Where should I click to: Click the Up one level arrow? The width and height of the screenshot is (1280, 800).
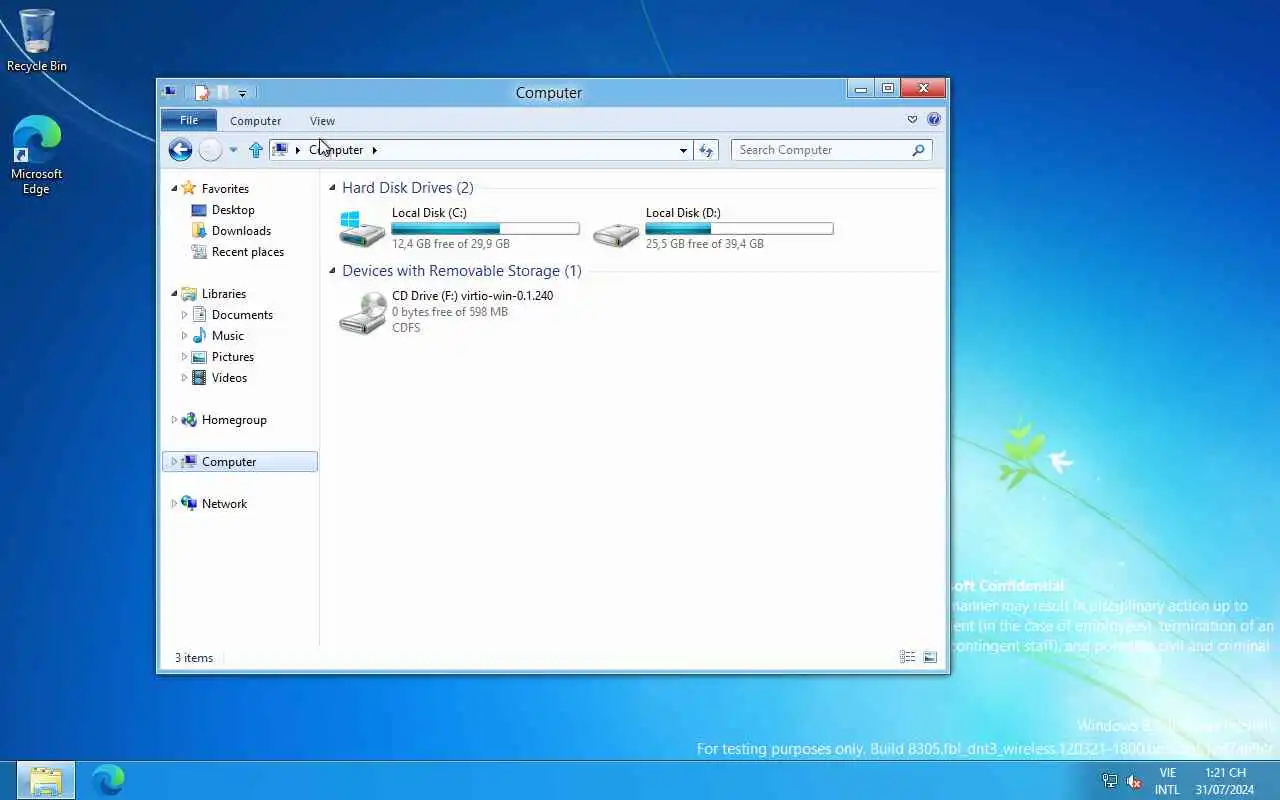256,150
